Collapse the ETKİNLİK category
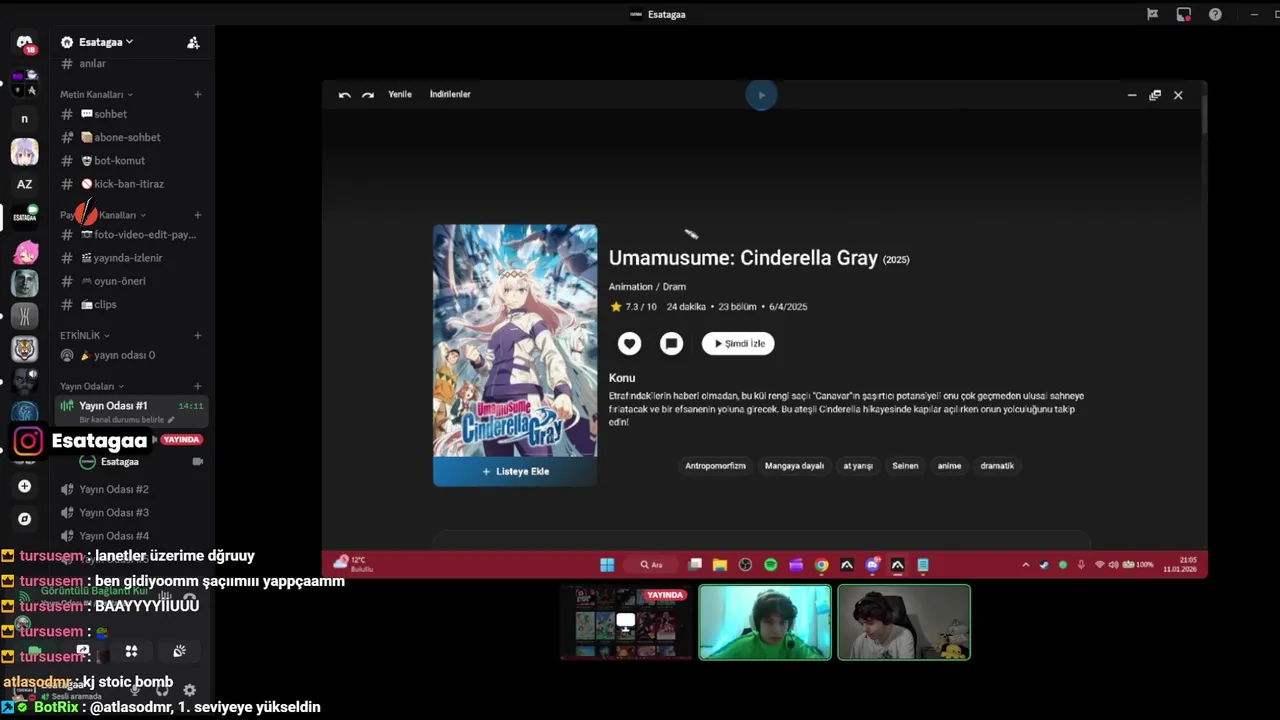This screenshot has height=720, width=1280. pos(85,335)
